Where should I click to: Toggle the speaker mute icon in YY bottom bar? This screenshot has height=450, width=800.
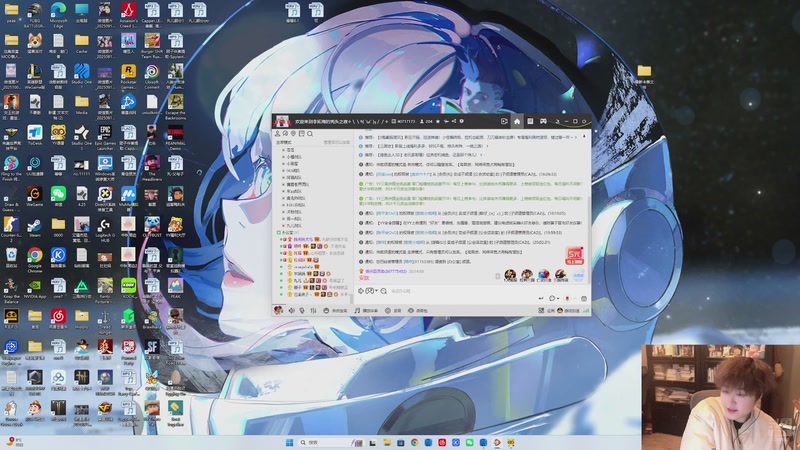point(292,310)
